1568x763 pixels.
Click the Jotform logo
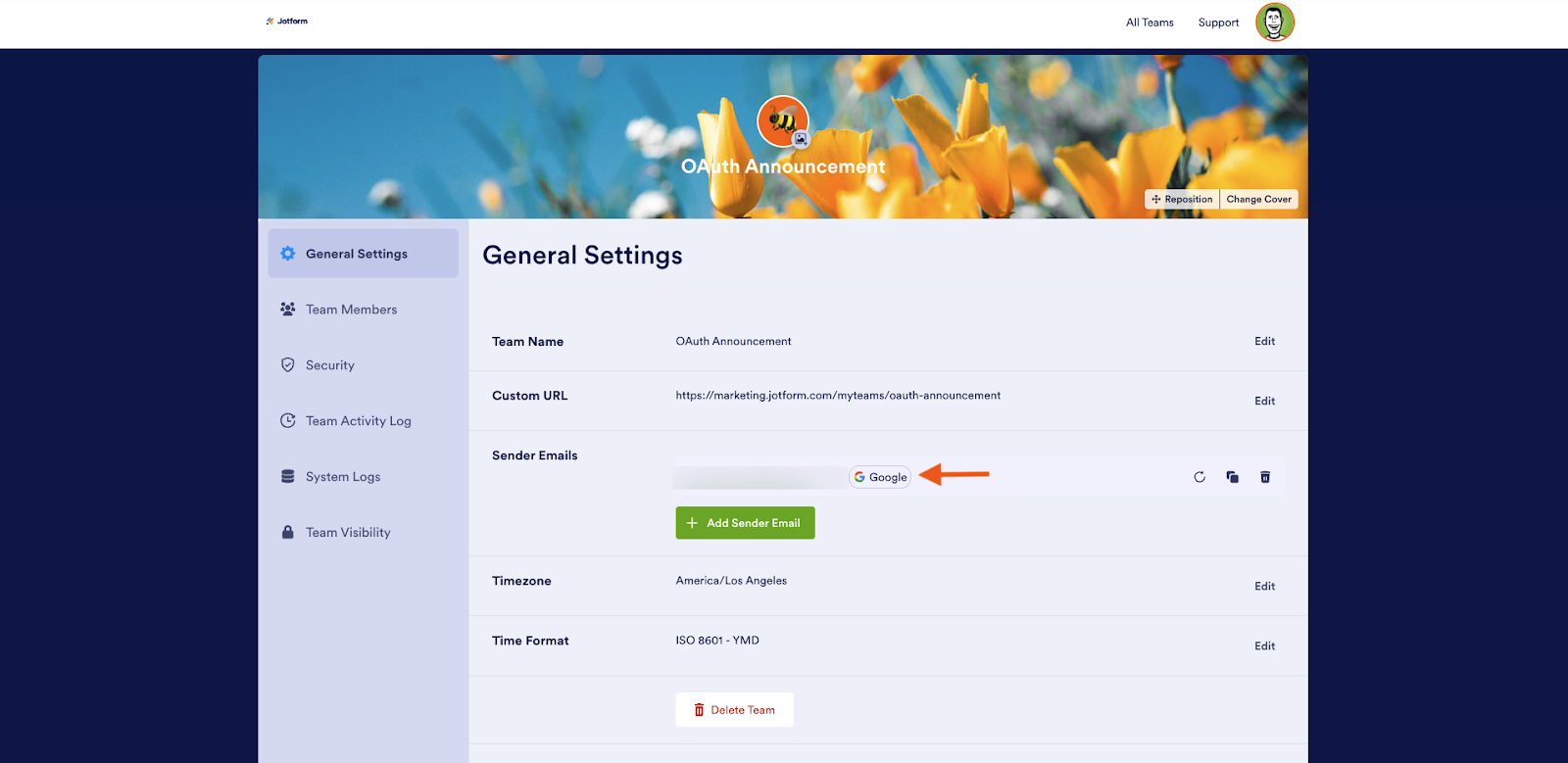click(x=286, y=21)
